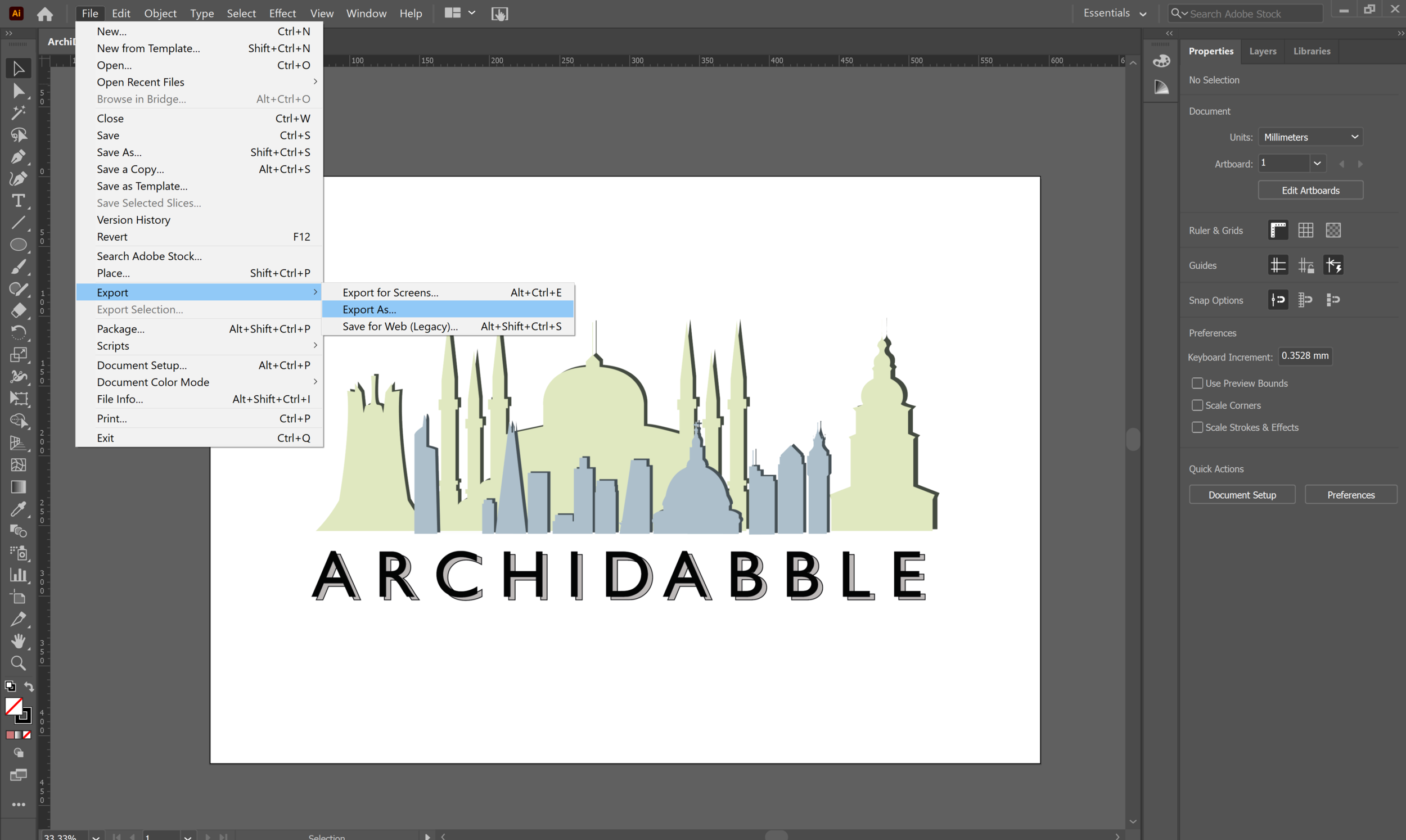Expand the Scripts submenu
This screenshot has height=840, width=1406.
199,346
